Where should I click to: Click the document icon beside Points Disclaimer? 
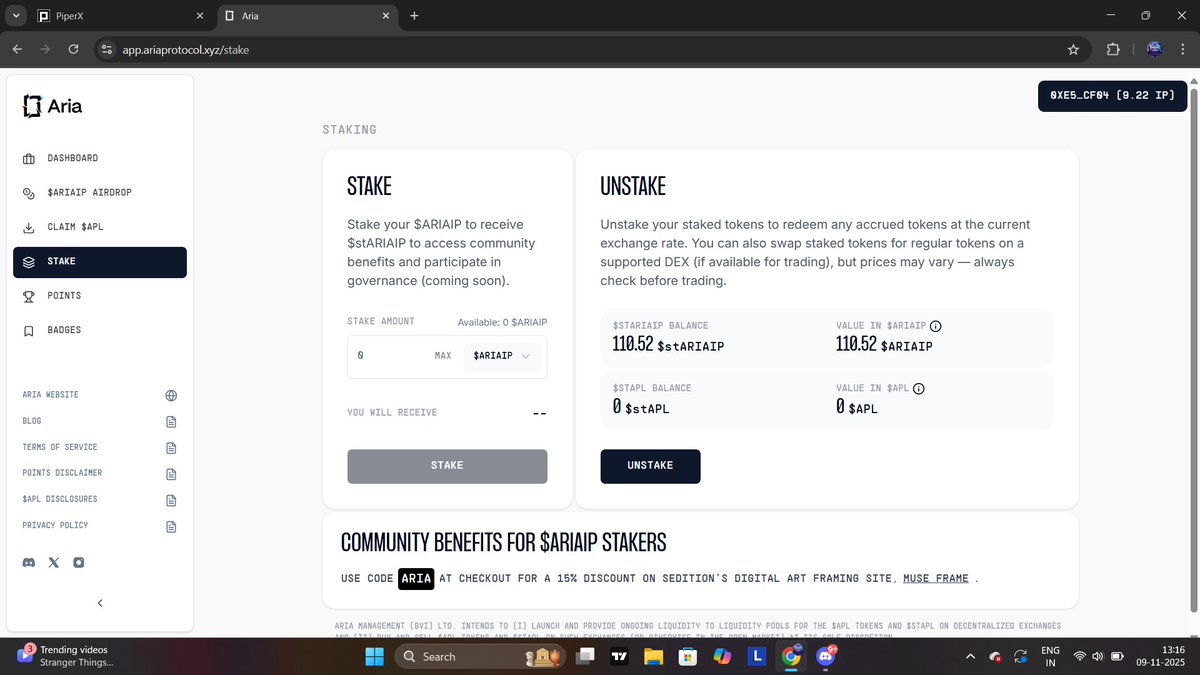171,473
